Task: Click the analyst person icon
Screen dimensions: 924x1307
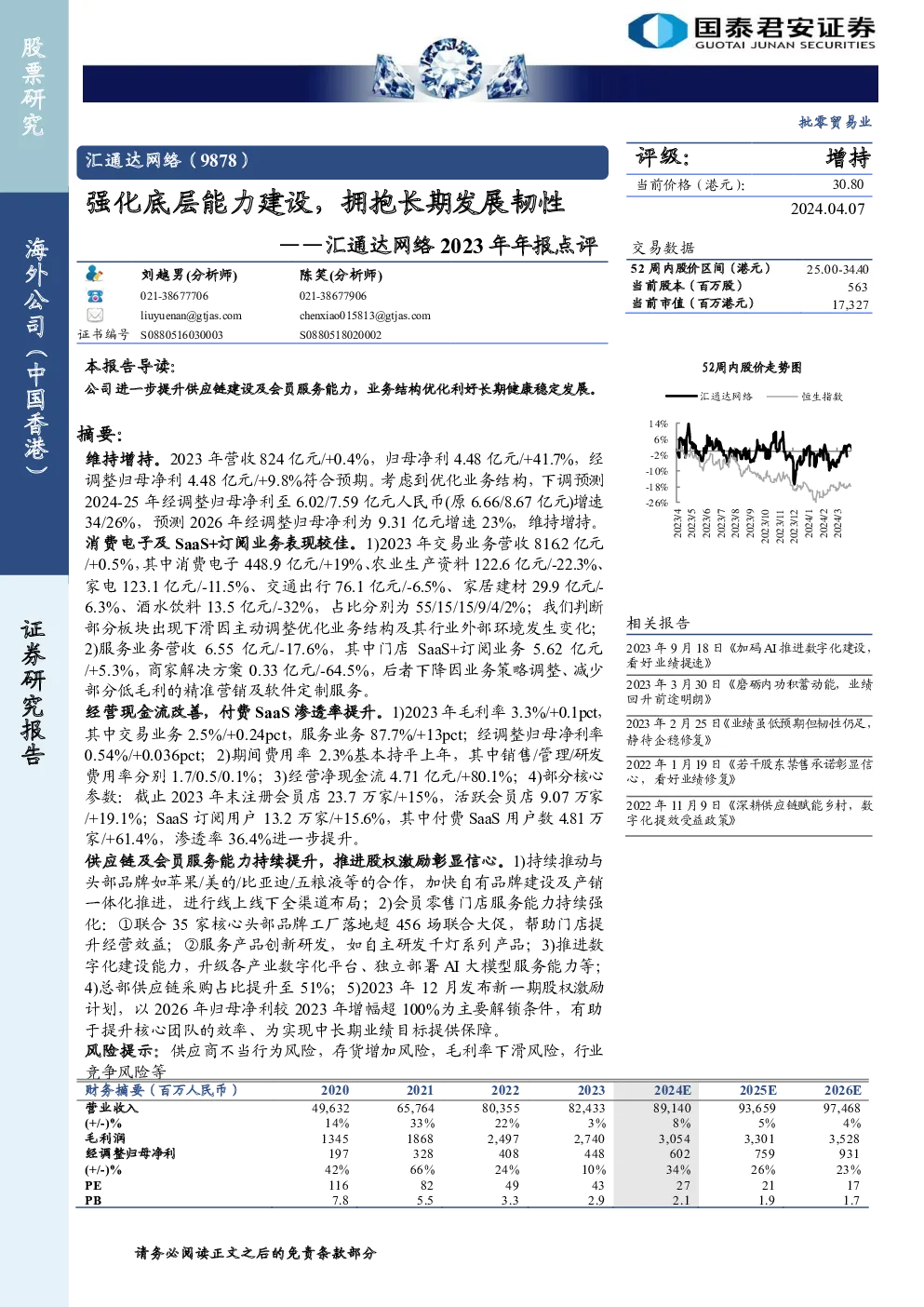Action: (x=94, y=274)
